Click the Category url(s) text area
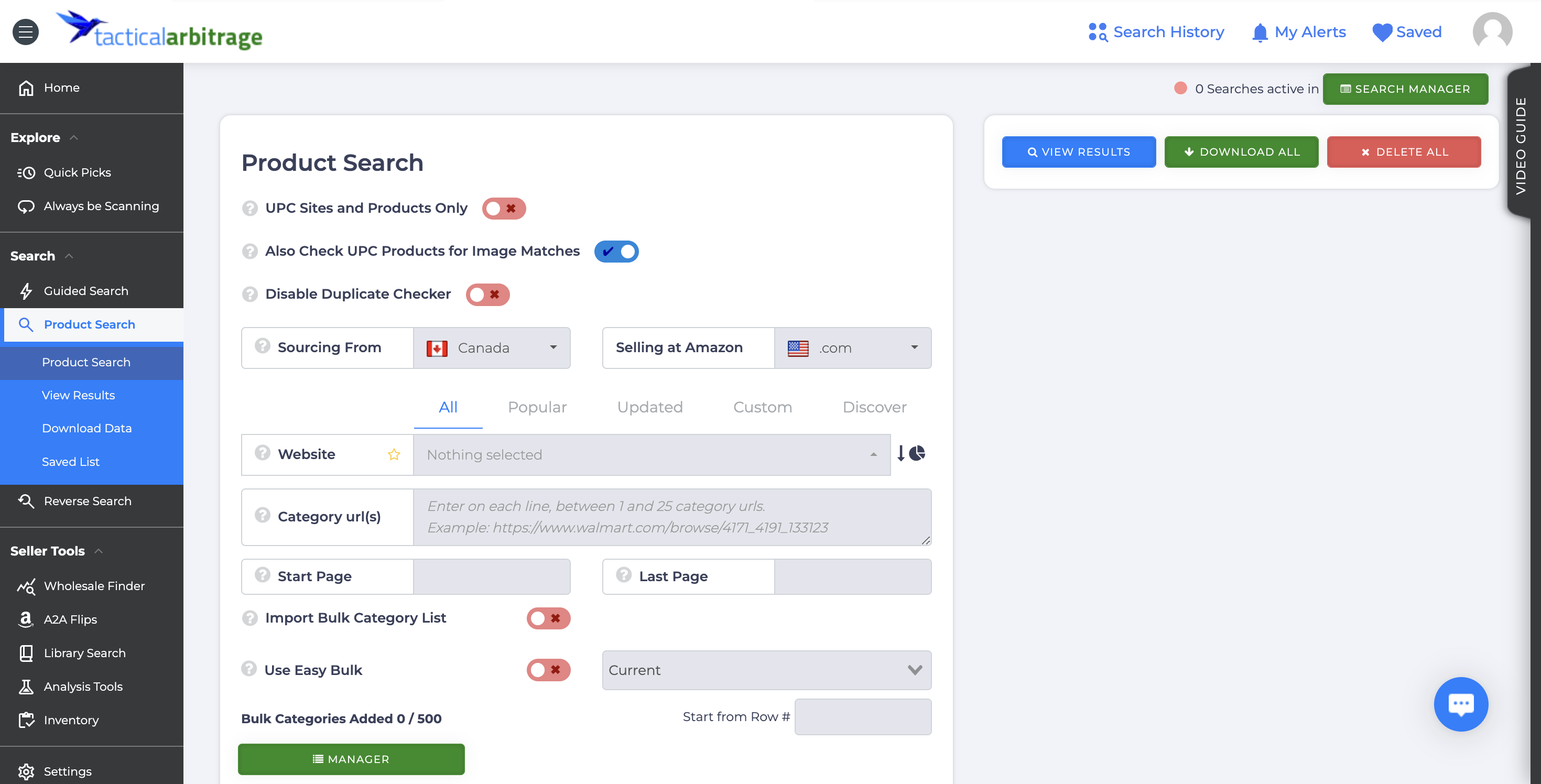Image resolution: width=1541 pixels, height=784 pixels. click(672, 517)
